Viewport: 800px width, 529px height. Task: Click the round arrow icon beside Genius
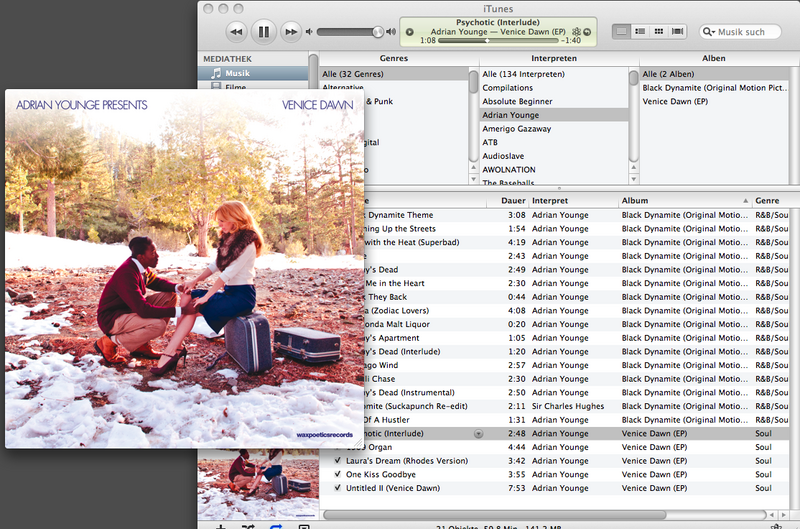pyautogui.click(x=587, y=32)
